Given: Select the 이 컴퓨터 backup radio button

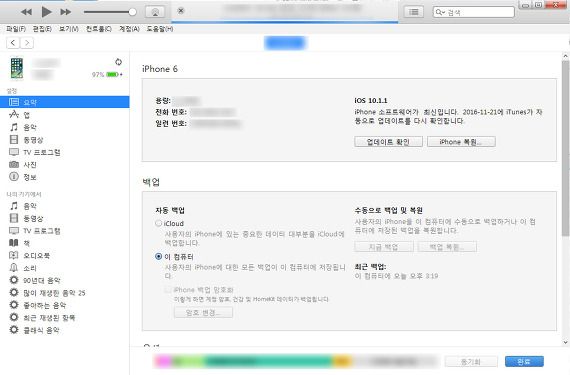Looking at the screenshot, I should tap(158, 256).
